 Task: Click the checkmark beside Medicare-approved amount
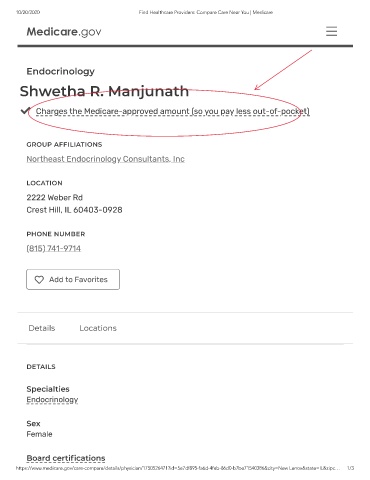[x=25, y=111]
